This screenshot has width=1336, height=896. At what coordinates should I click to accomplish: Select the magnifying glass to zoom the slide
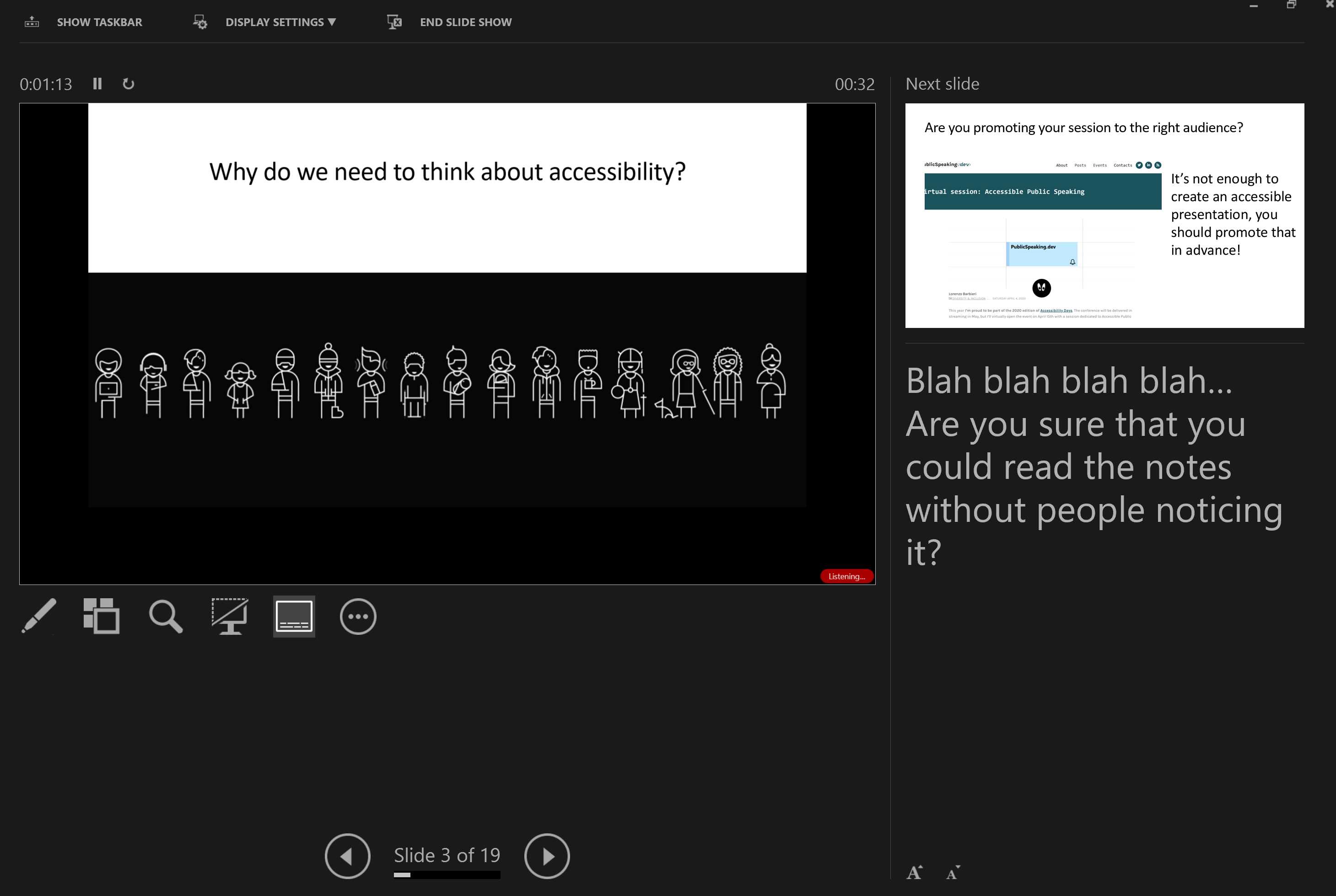pyautogui.click(x=166, y=616)
